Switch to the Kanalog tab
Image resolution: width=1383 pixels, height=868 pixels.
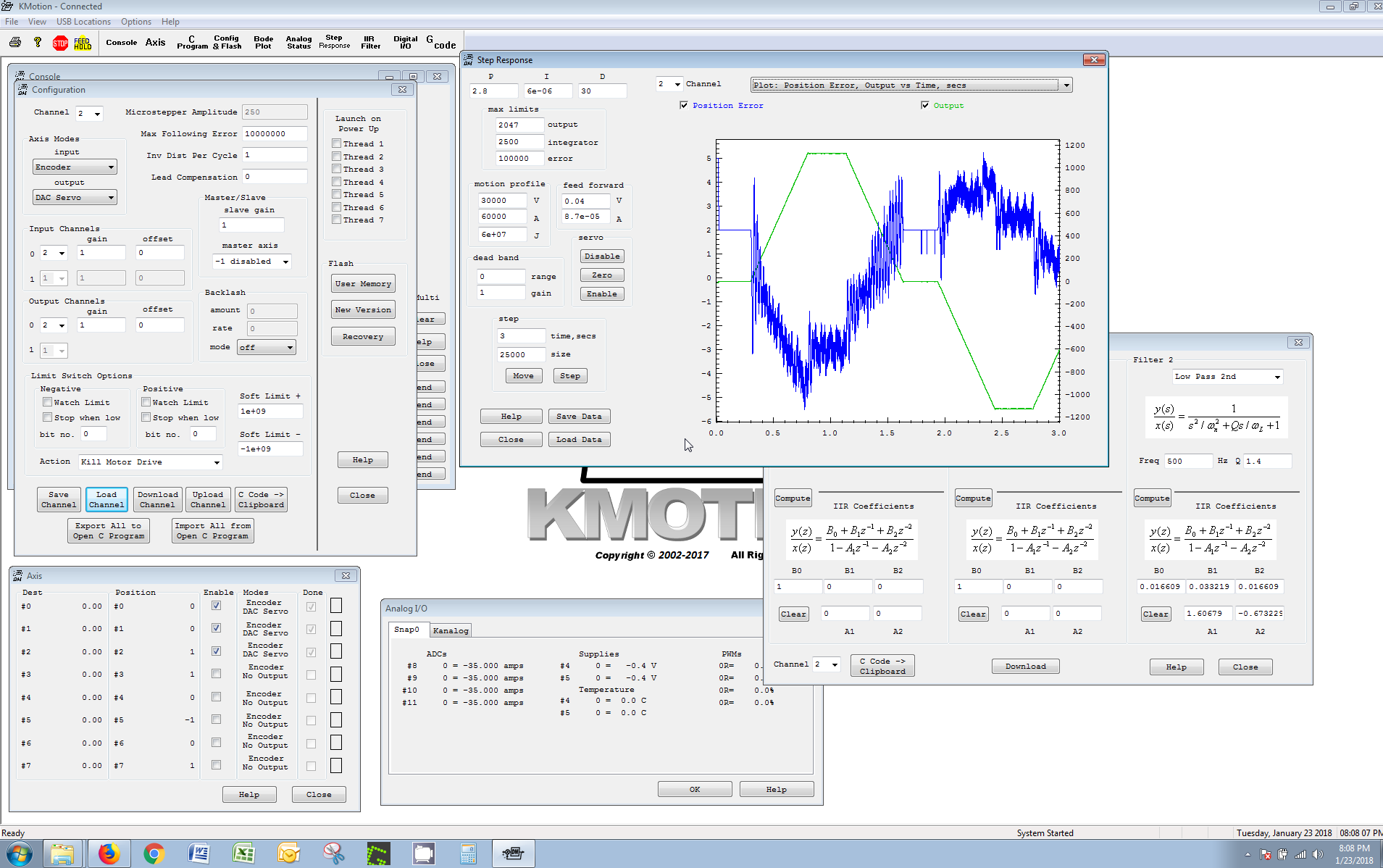click(x=450, y=630)
